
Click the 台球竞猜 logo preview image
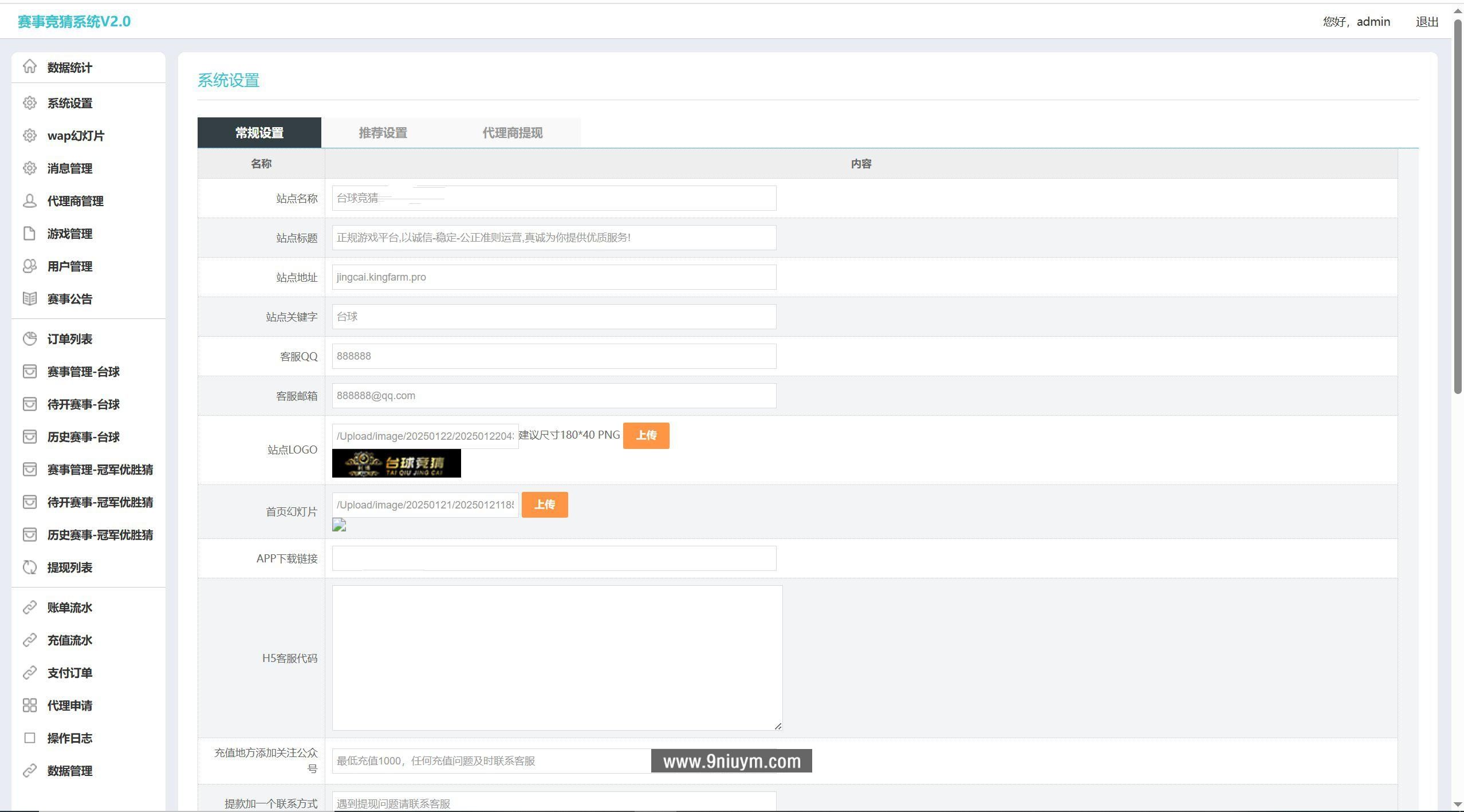[x=396, y=463]
